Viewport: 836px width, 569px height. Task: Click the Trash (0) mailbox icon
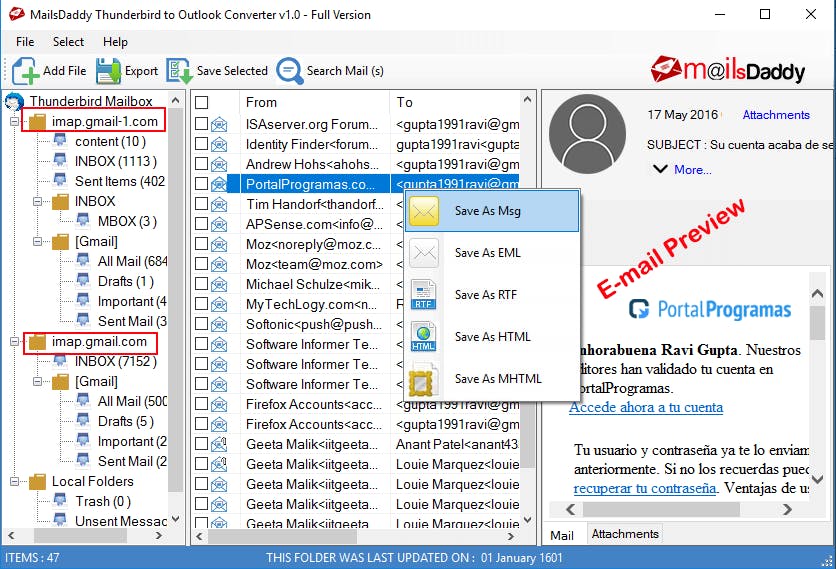pyautogui.click(x=60, y=501)
